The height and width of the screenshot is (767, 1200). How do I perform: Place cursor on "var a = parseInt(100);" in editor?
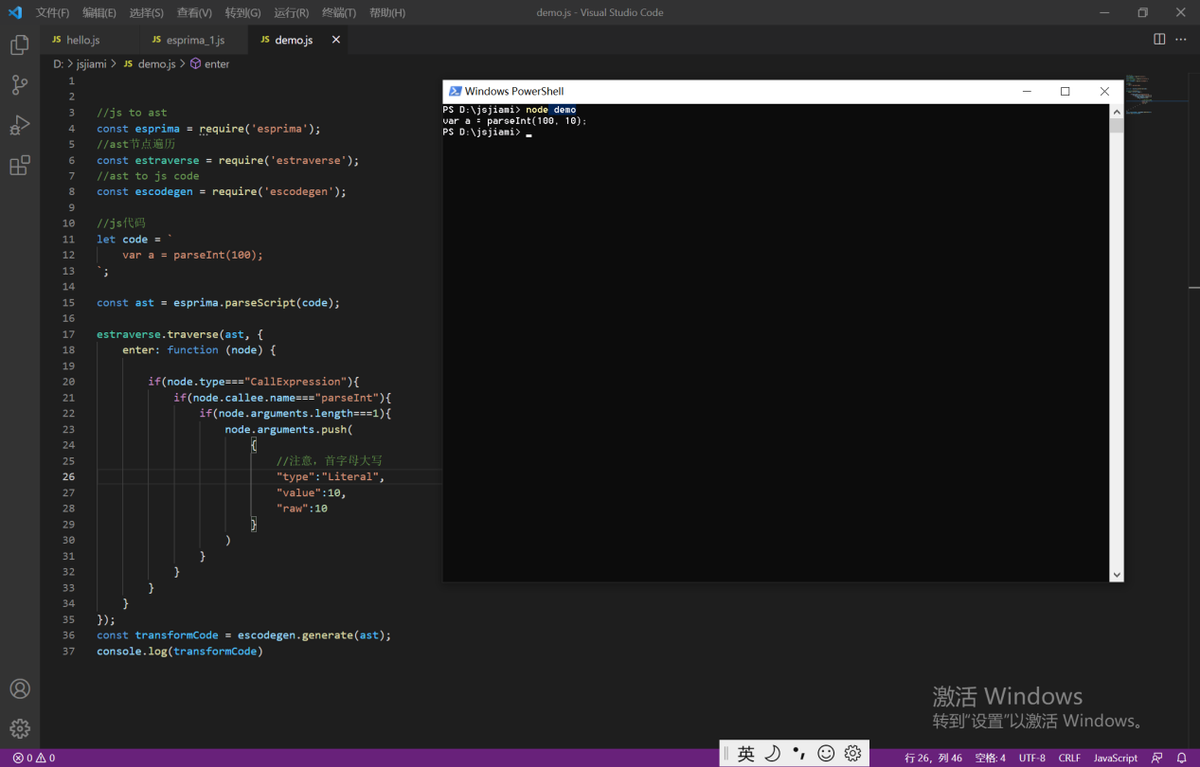(x=193, y=255)
